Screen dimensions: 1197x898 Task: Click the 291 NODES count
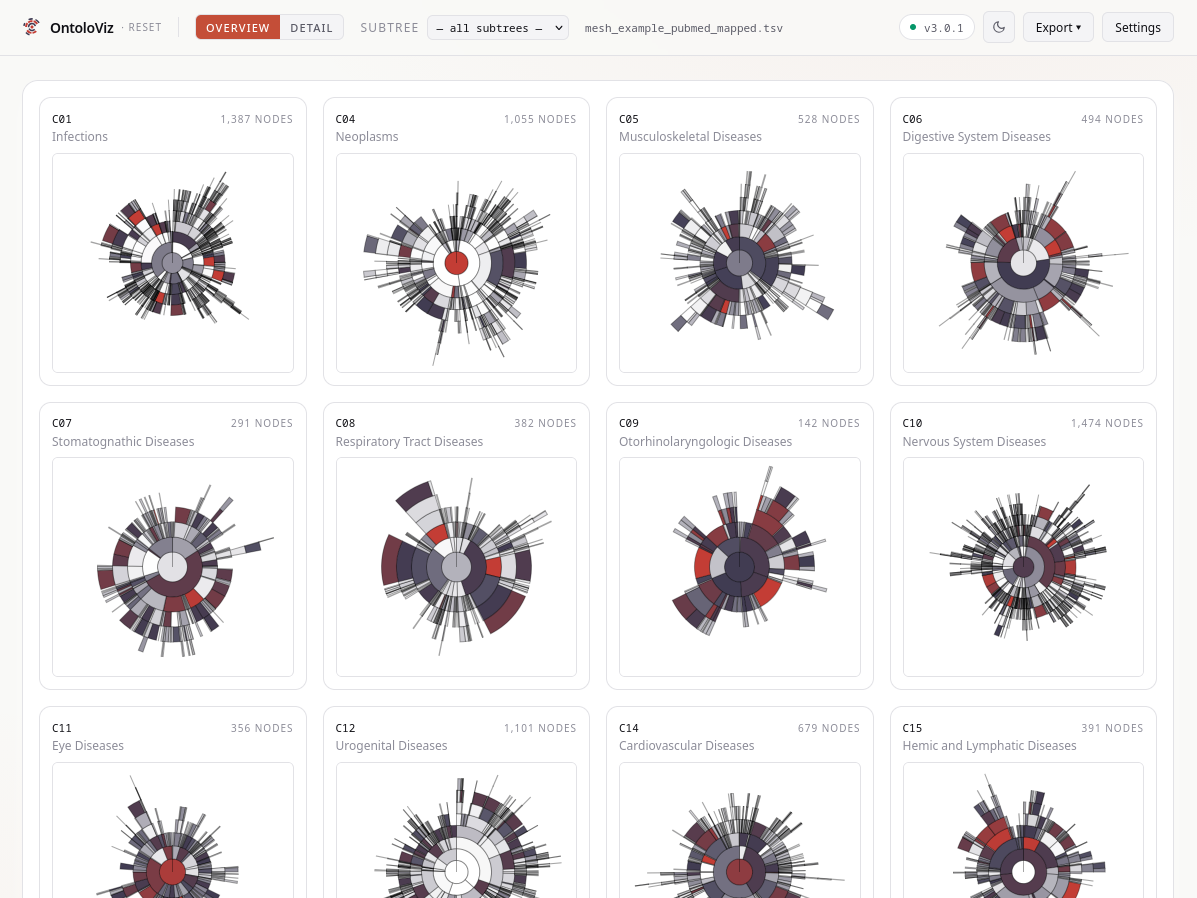coord(262,423)
